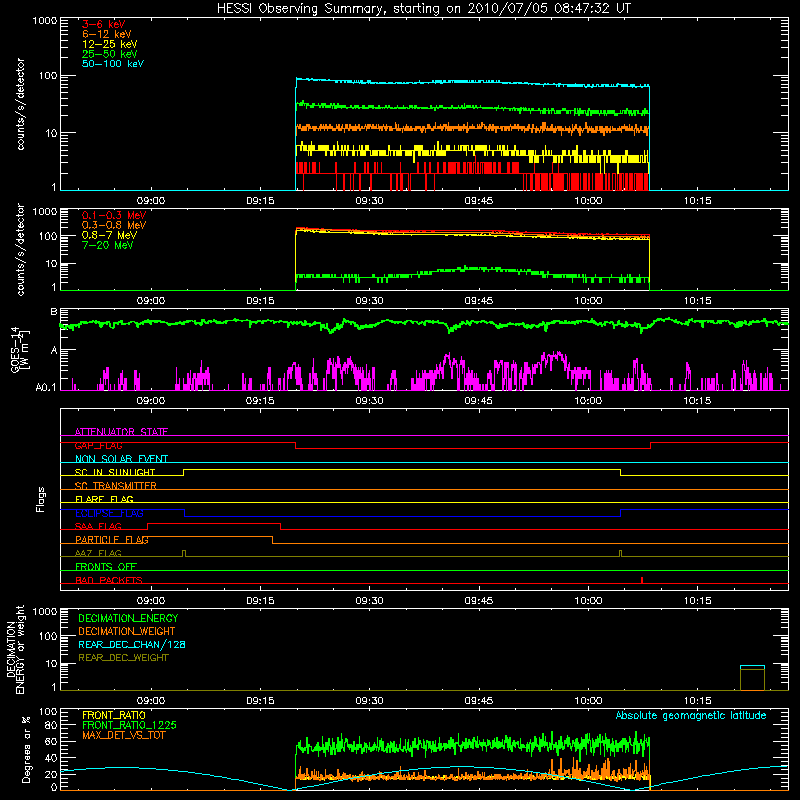
Task: Select the DECIMATION_WEIGHT legend label
Action: [x=127, y=631]
